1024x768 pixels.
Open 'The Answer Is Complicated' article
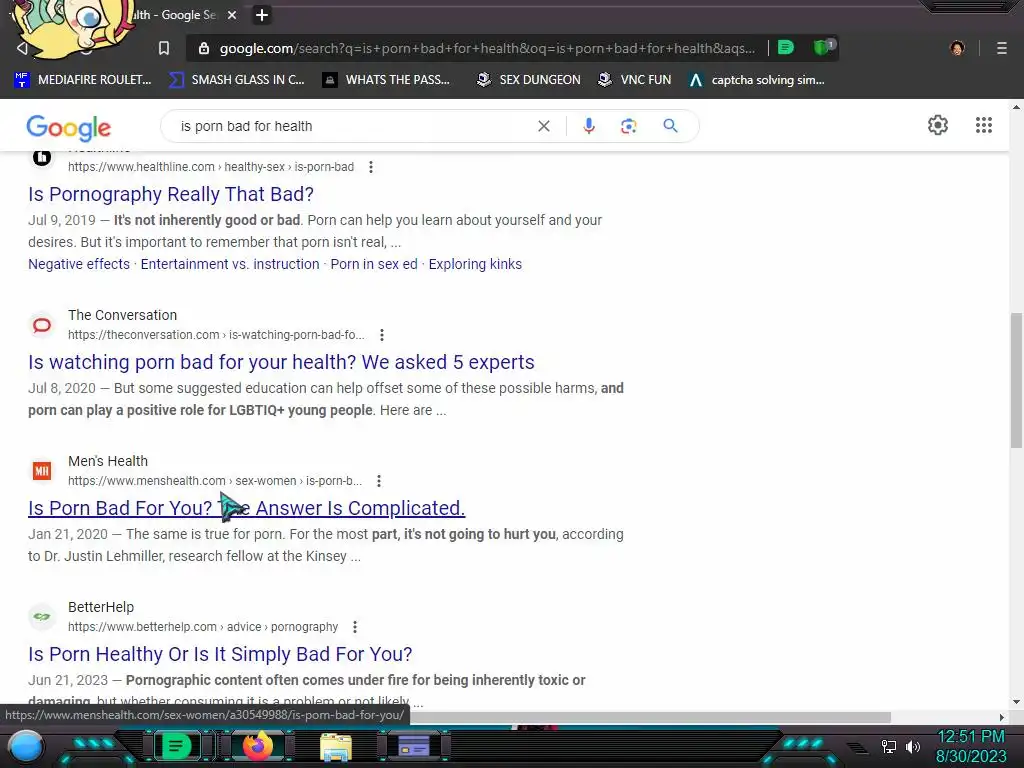(x=247, y=508)
